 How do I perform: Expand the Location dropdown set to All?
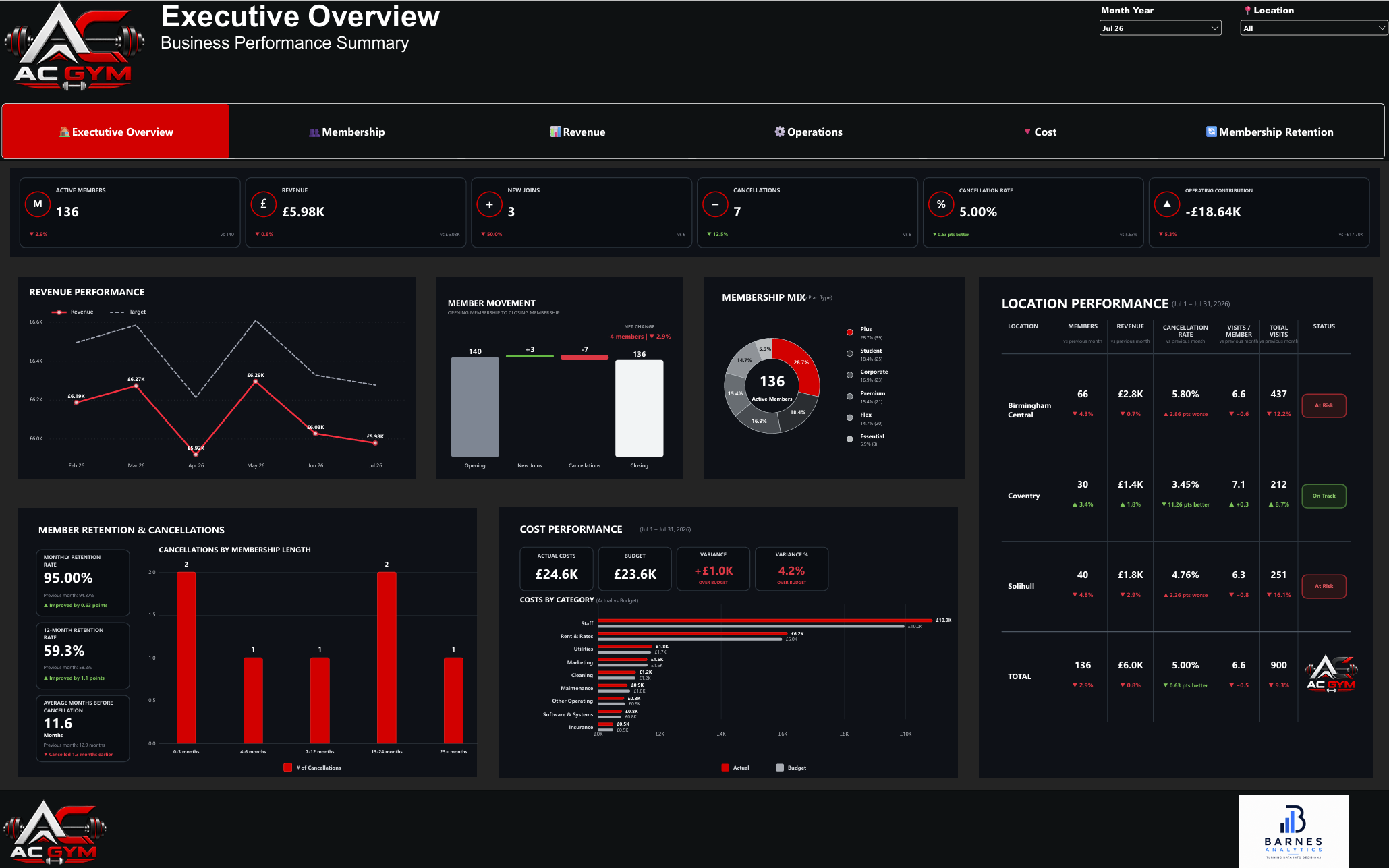[x=1314, y=28]
